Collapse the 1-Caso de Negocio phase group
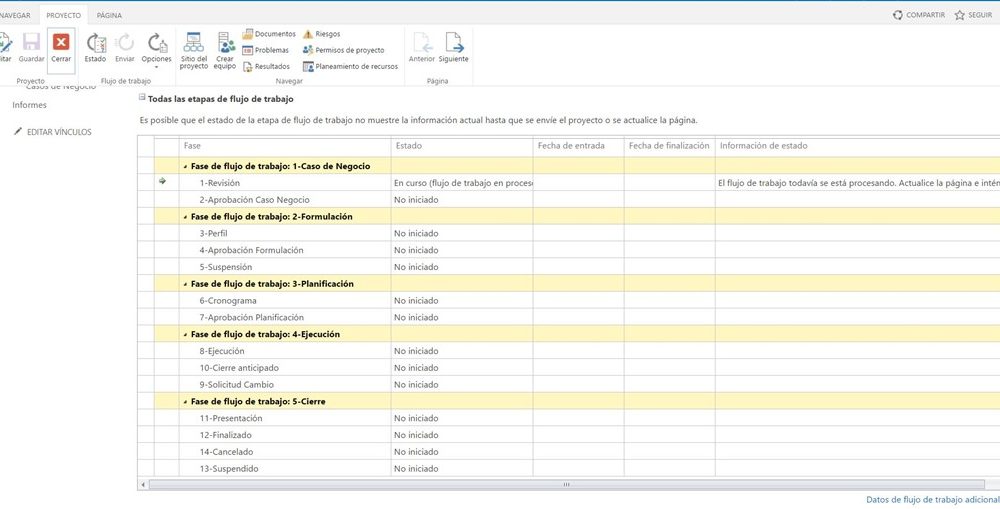The height and width of the screenshot is (509, 1000). [186, 166]
